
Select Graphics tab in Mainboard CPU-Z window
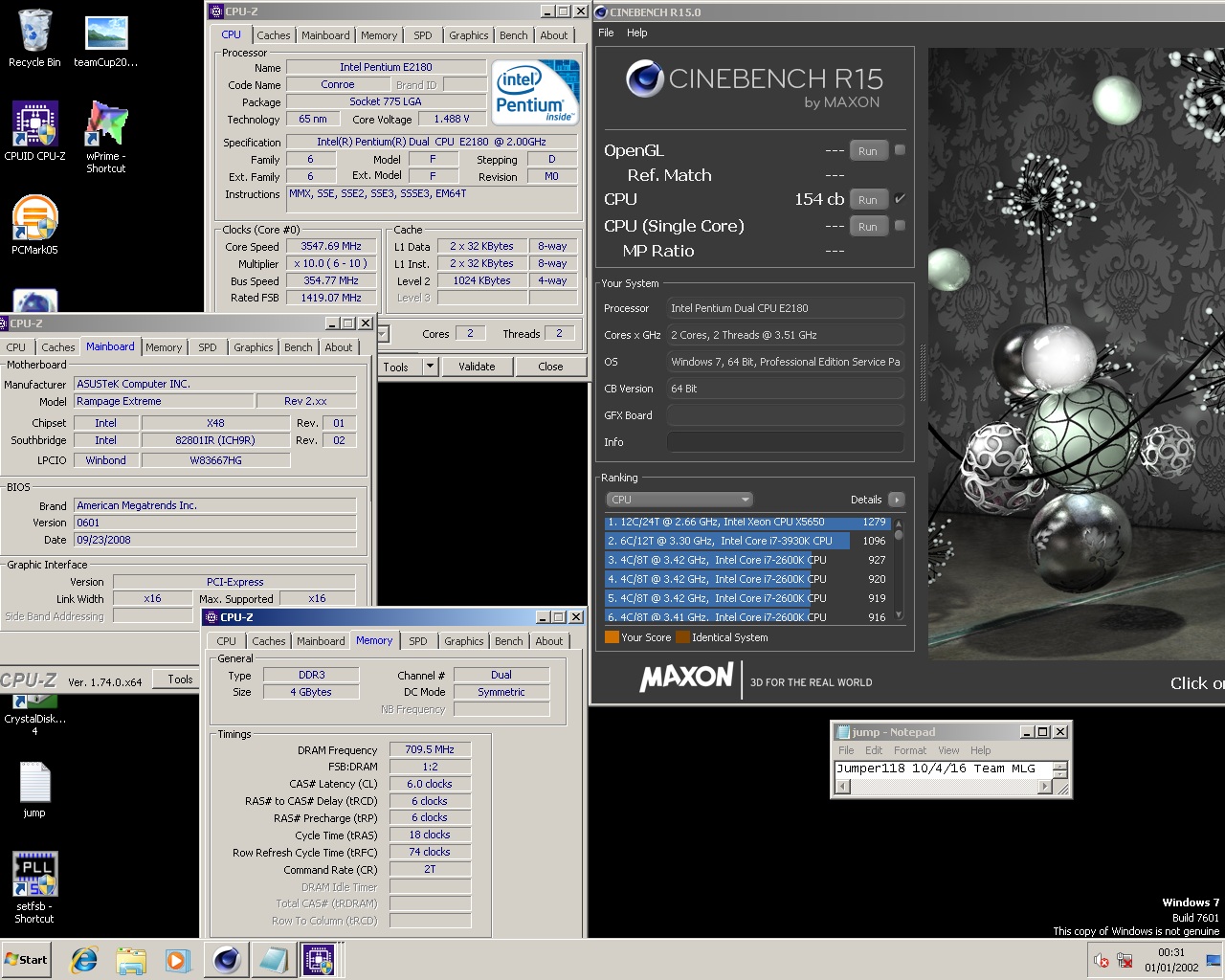tap(254, 347)
